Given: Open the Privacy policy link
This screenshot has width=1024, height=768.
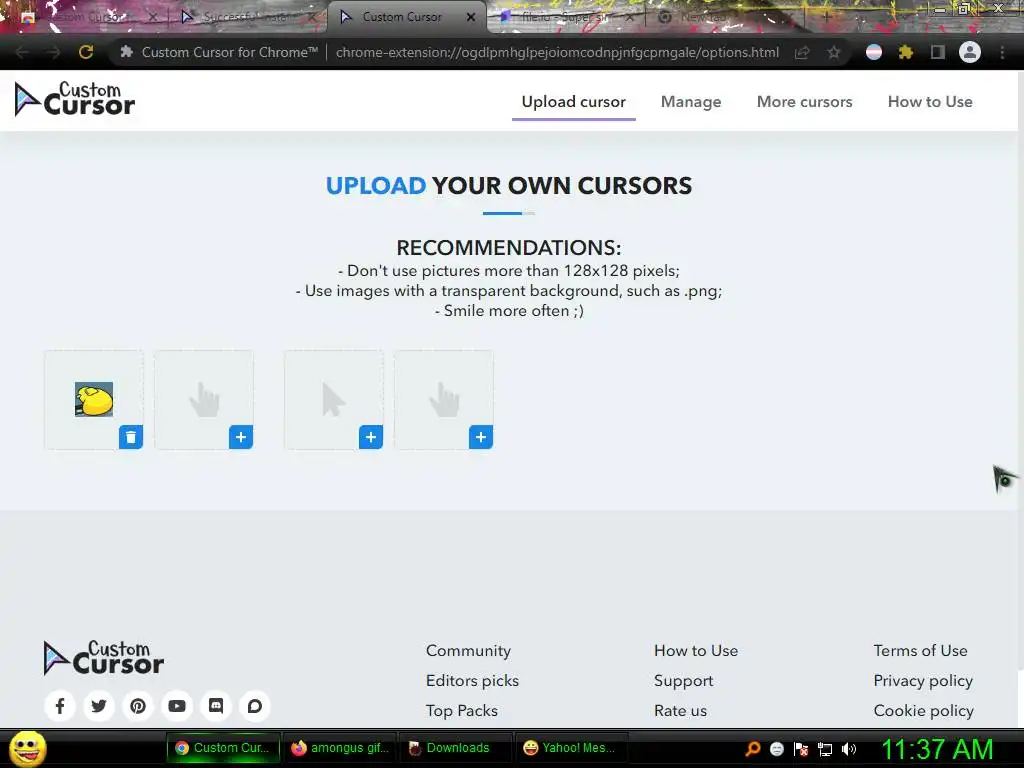Looking at the screenshot, I should click(923, 680).
